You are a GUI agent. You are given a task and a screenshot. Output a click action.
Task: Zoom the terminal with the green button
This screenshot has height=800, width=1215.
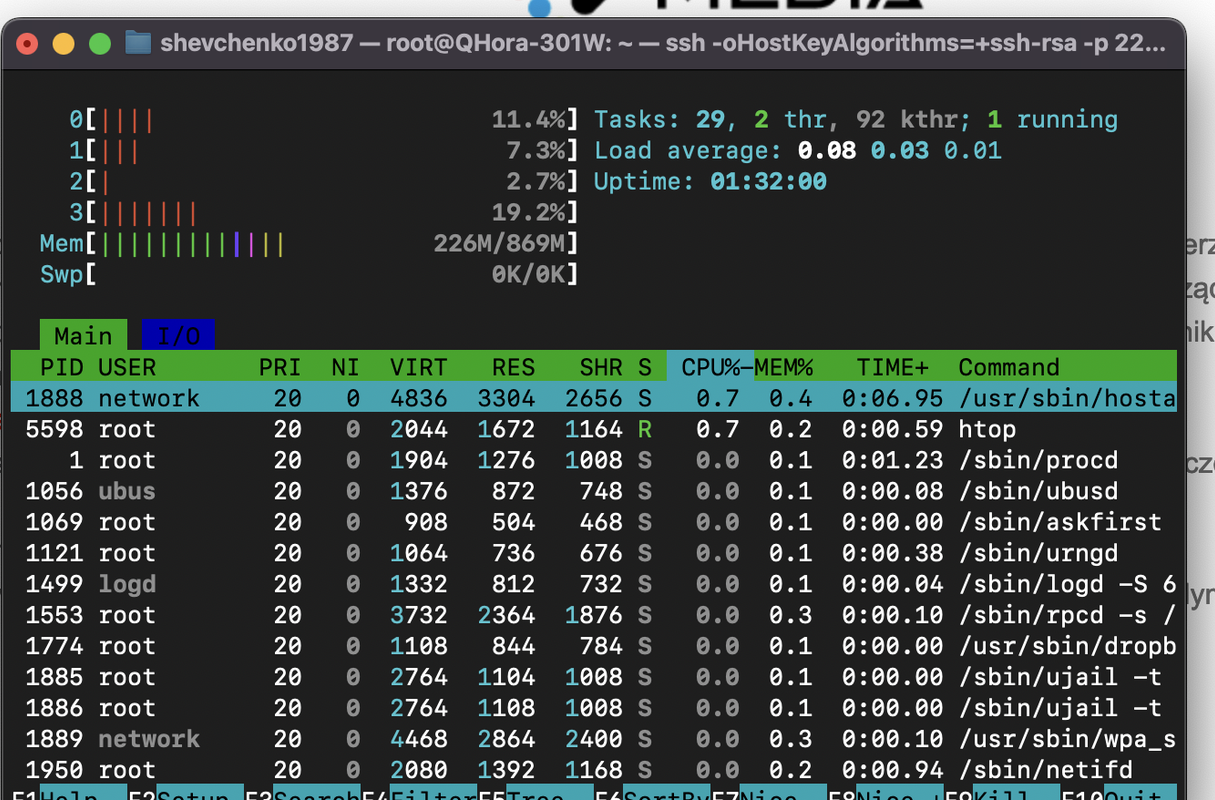99,43
